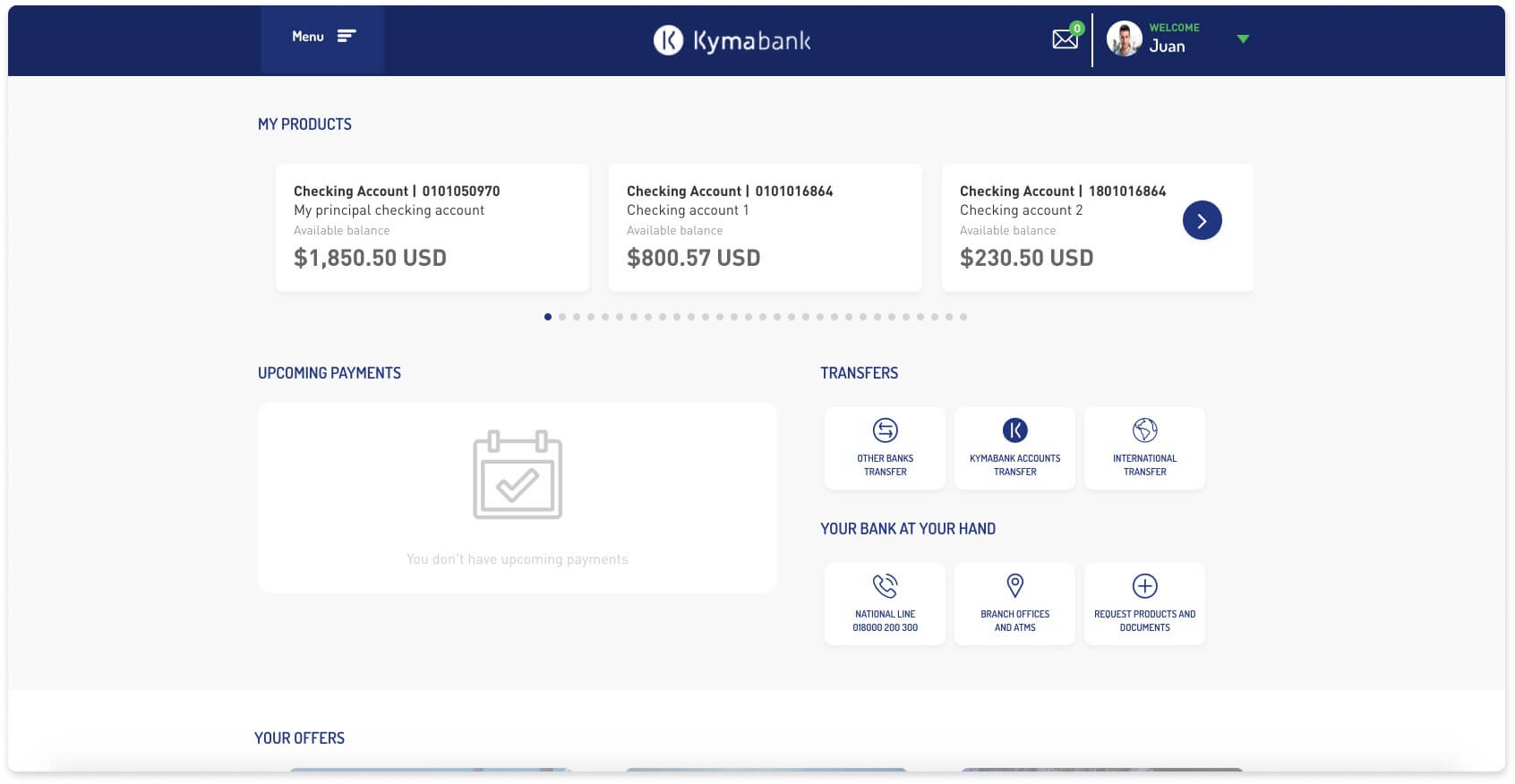The height and width of the screenshot is (784, 1515).
Task: Click the MY PRODUCTS heading
Action: pos(304,124)
